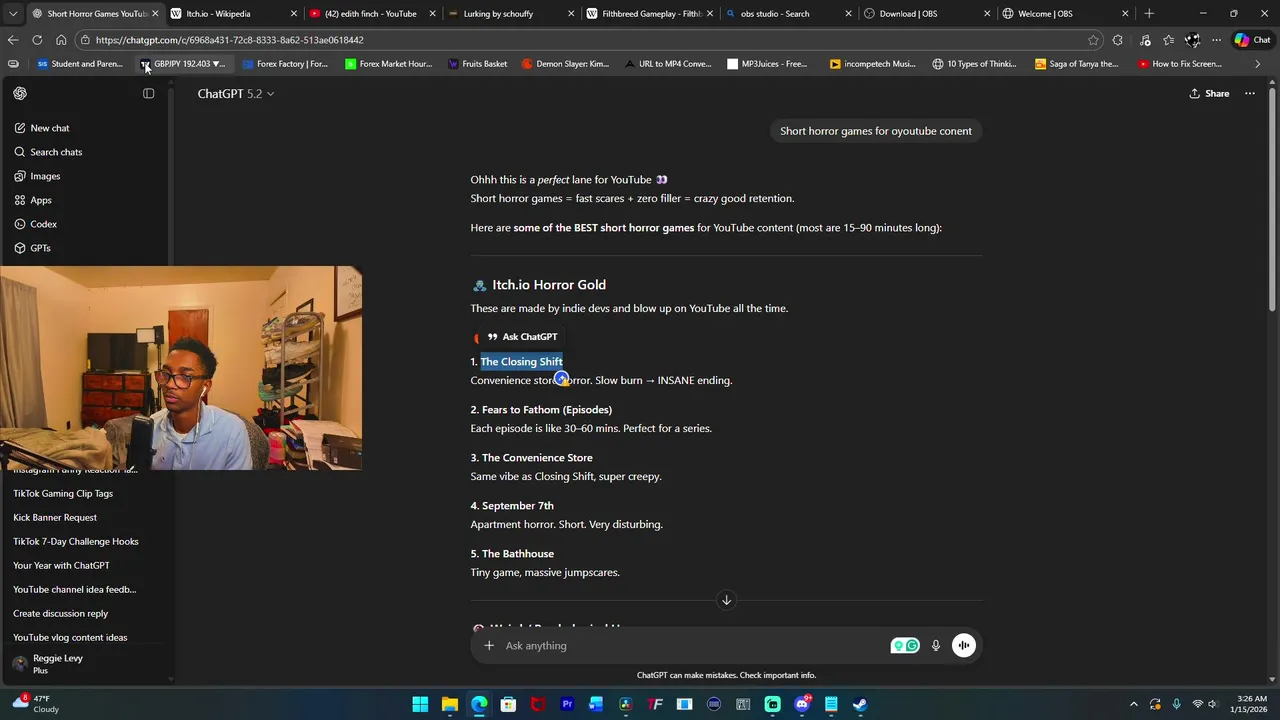Go back to previous page
The image size is (1280, 720).
pos(13,40)
